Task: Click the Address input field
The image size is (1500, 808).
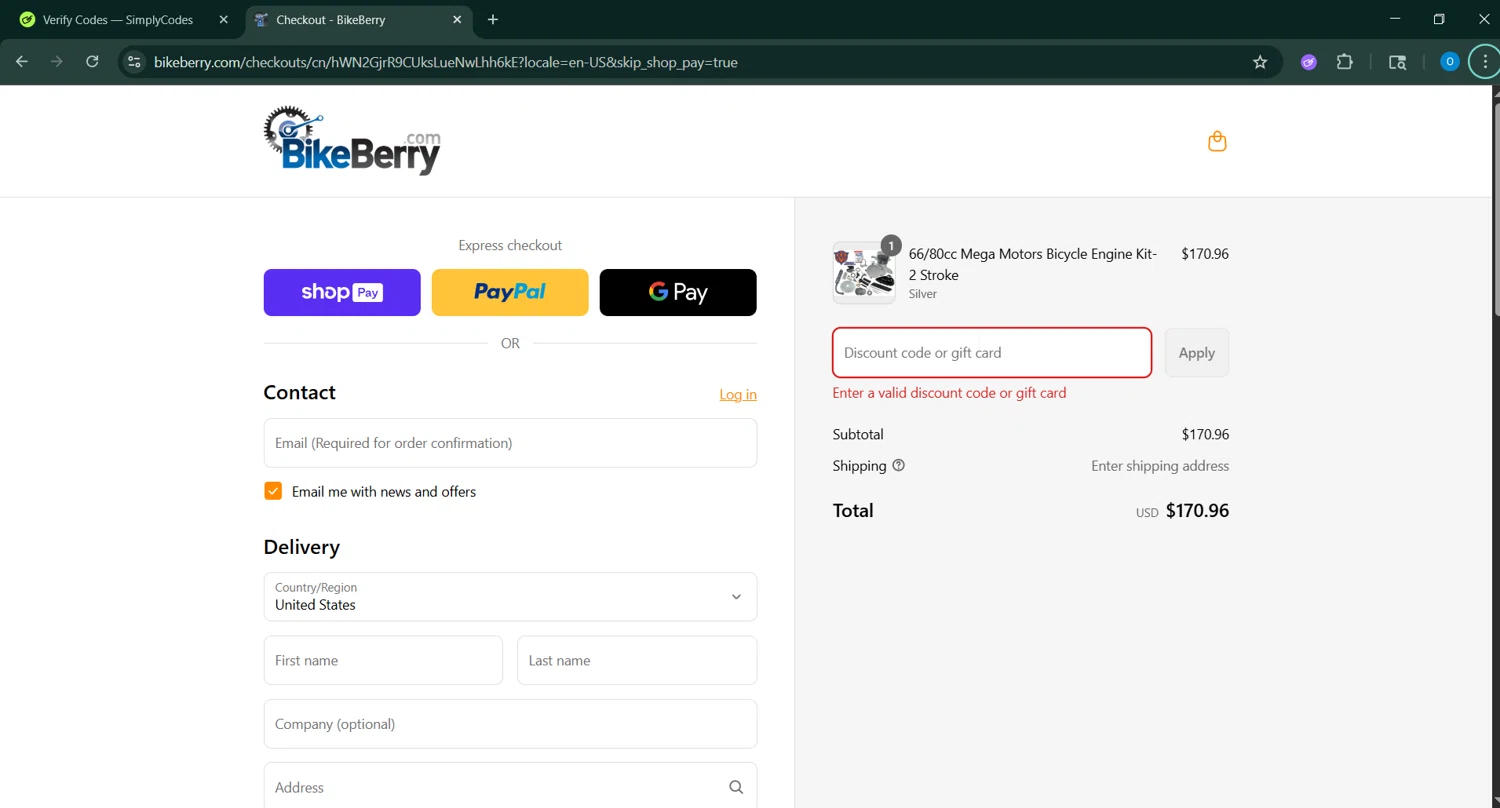Action: [x=510, y=787]
